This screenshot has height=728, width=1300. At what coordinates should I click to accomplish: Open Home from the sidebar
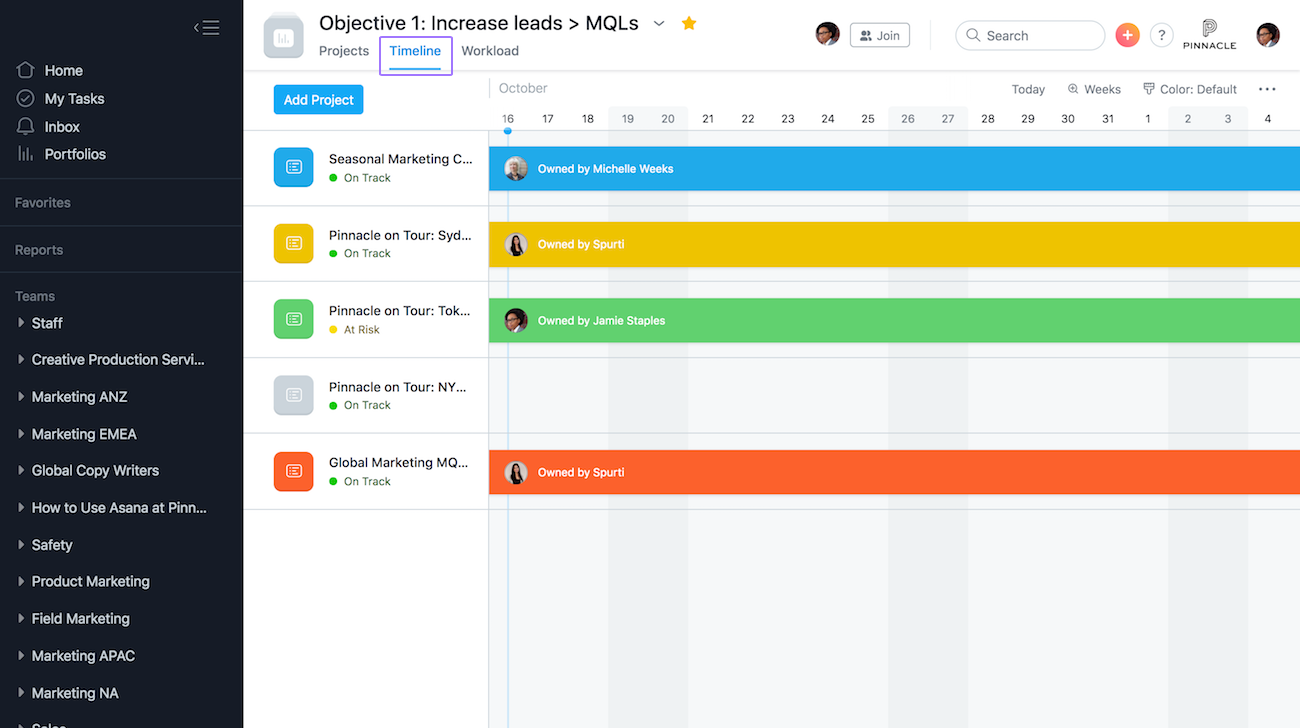(x=50, y=70)
